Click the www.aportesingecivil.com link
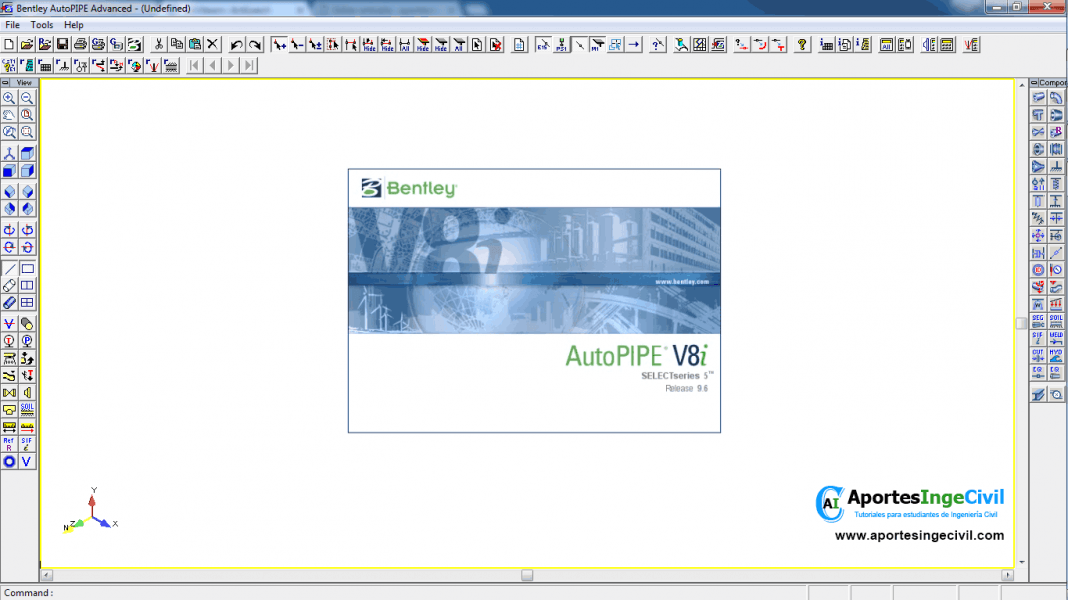The width and height of the screenshot is (1068, 600). tap(919, 536)
